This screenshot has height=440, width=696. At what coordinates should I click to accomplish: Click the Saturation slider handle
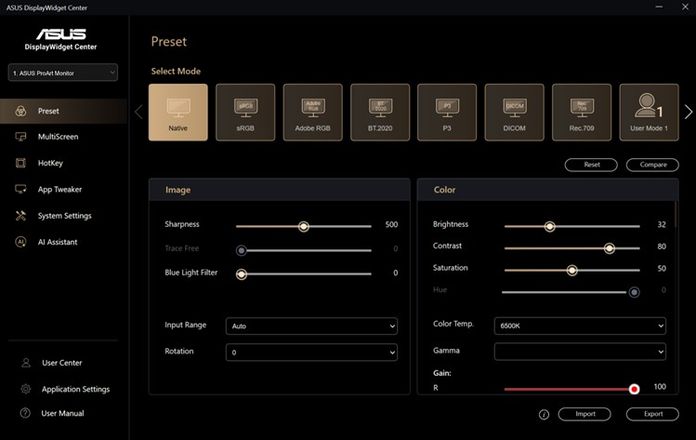tap(572, 270)
